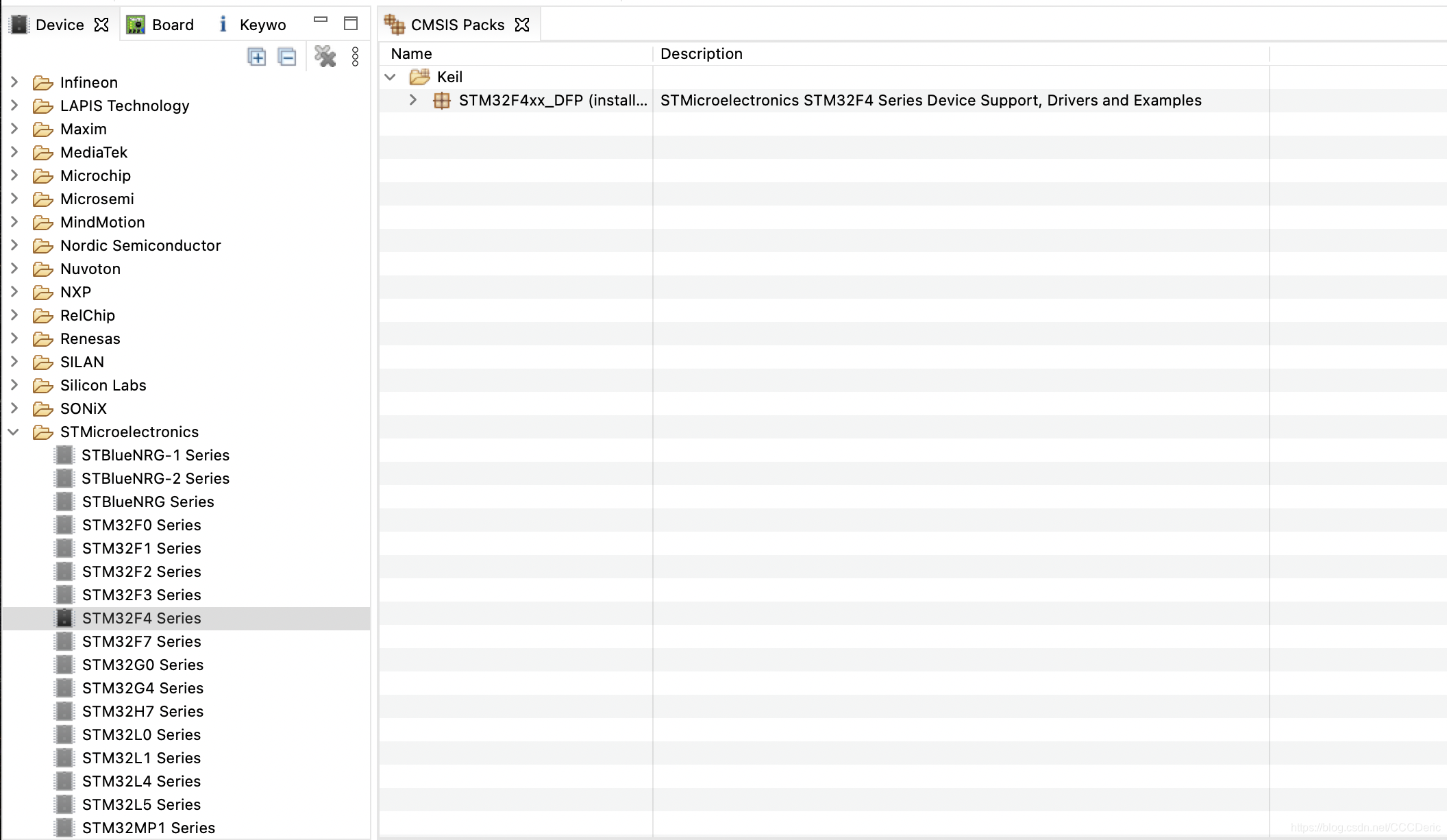Viewport: 1447px width, 840px height.
Task: Open the three-dot view menu
Action: [x=355, y=57]
